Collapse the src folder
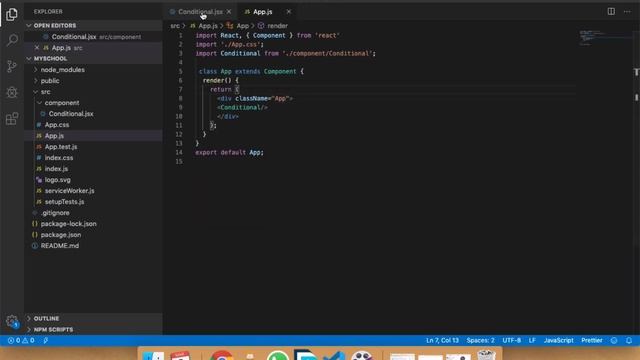This screenshot has height=360, width=640. pos(45,92)
